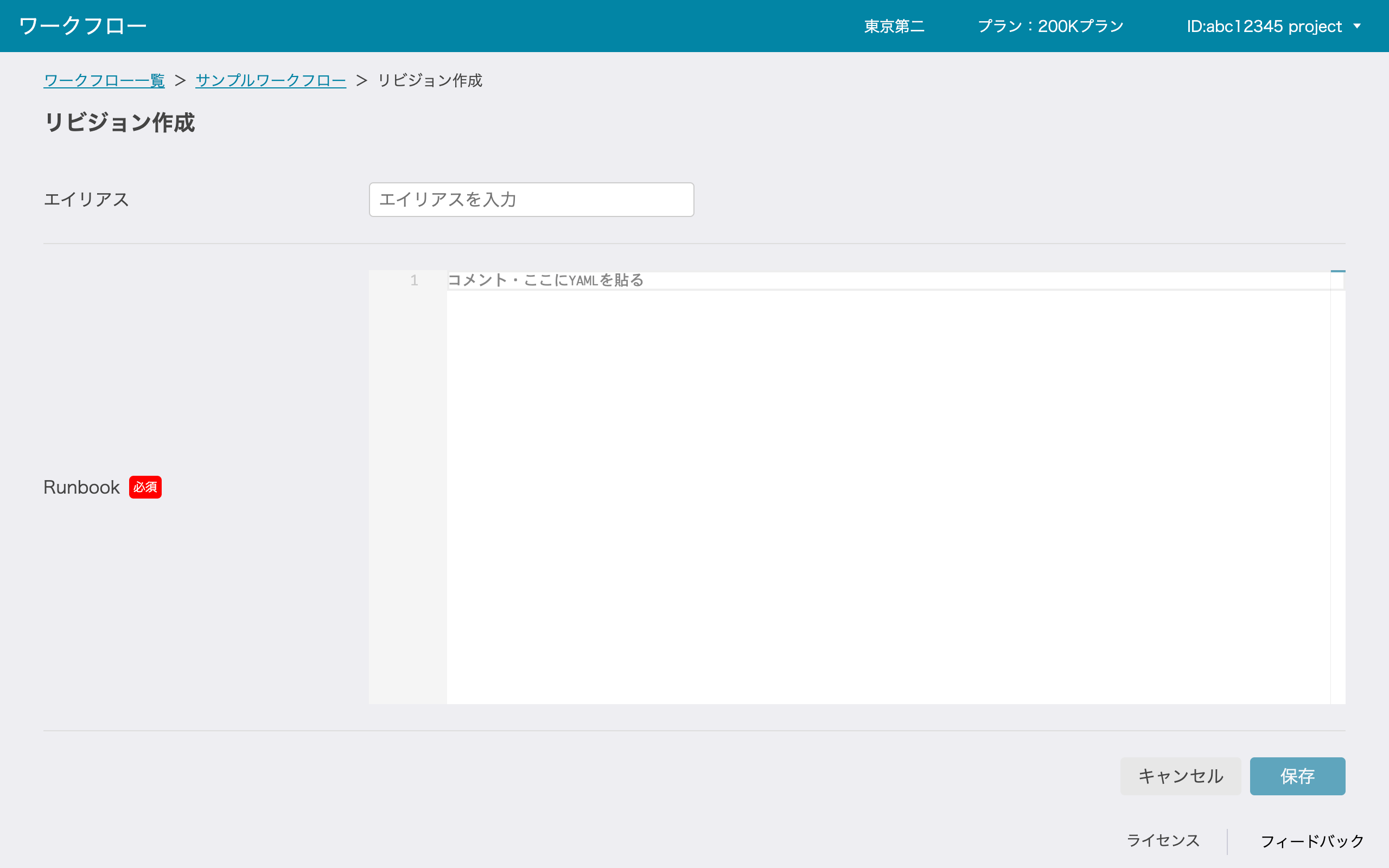Click the リビジョン作成 breadcrumb text
Screen dimensions: 1389x868
tap(430, 80)
